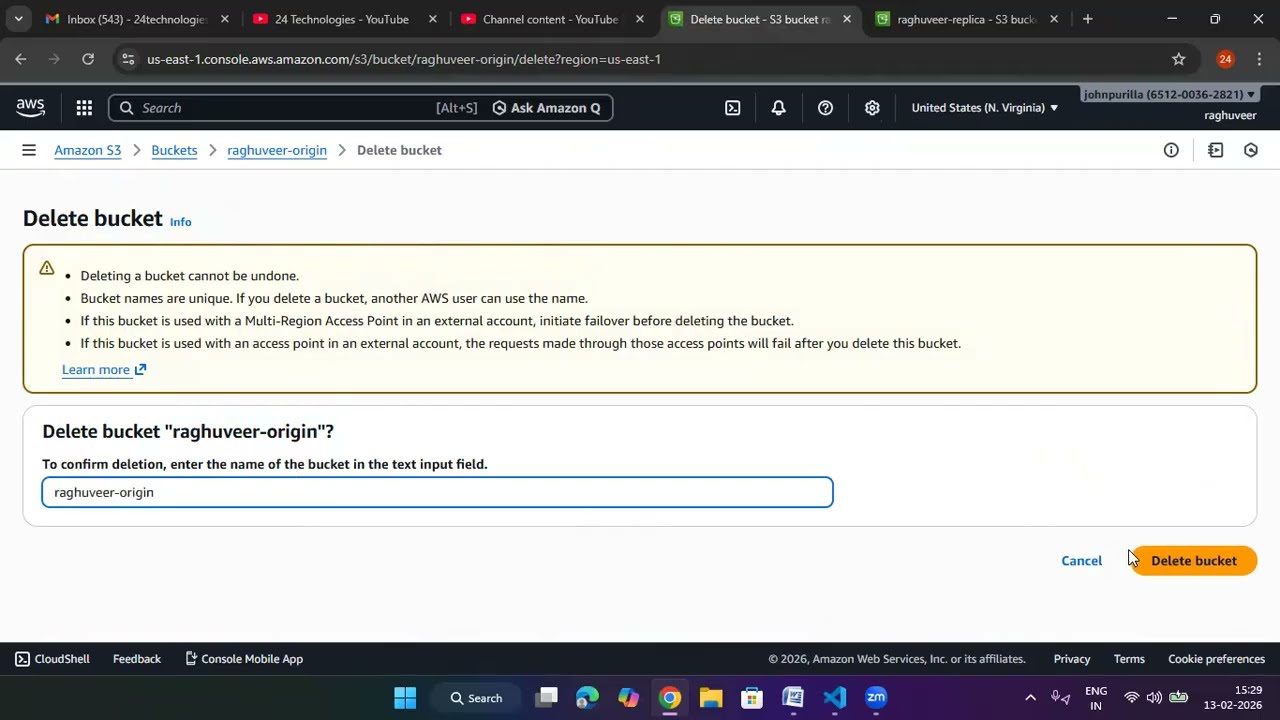Open the taskbar clock and date
This screenshot has width=1280, height=720.
coord(1235,698)
